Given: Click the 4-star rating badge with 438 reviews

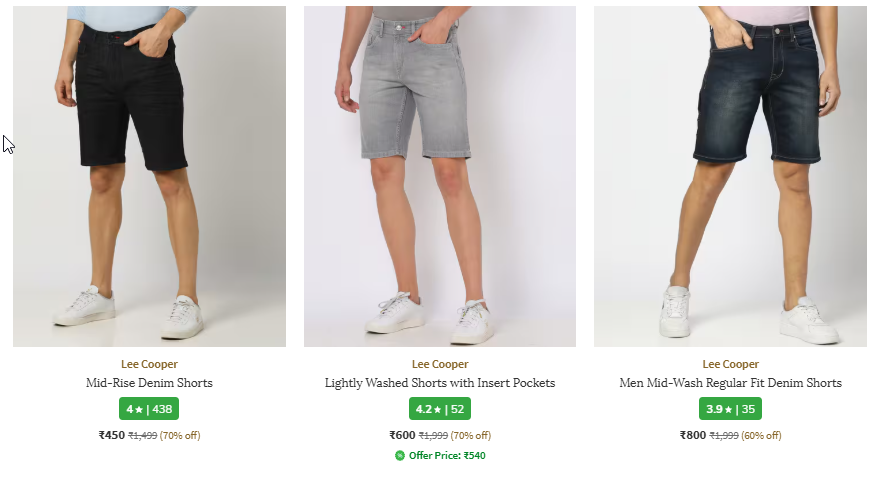Looking at the screenshot, I should [x=149, y=409].
